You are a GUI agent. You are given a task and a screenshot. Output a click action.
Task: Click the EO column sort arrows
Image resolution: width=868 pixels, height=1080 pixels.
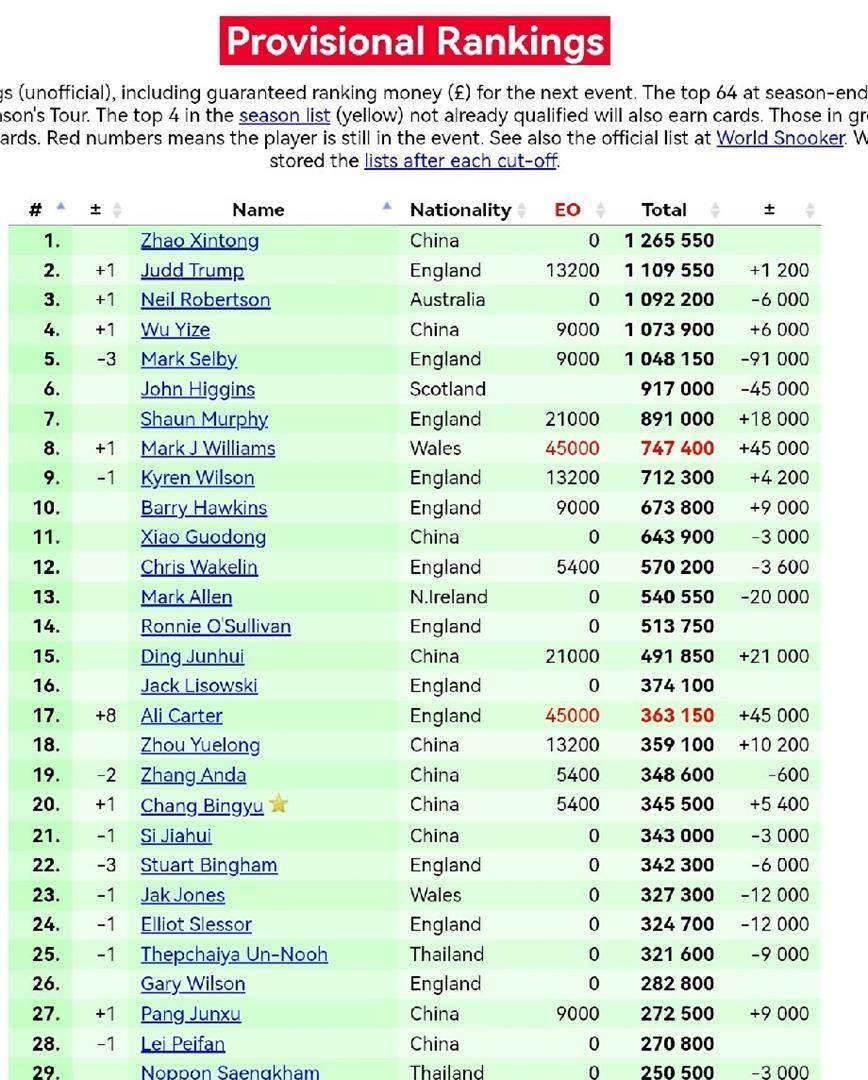click(x=601, y=209)
